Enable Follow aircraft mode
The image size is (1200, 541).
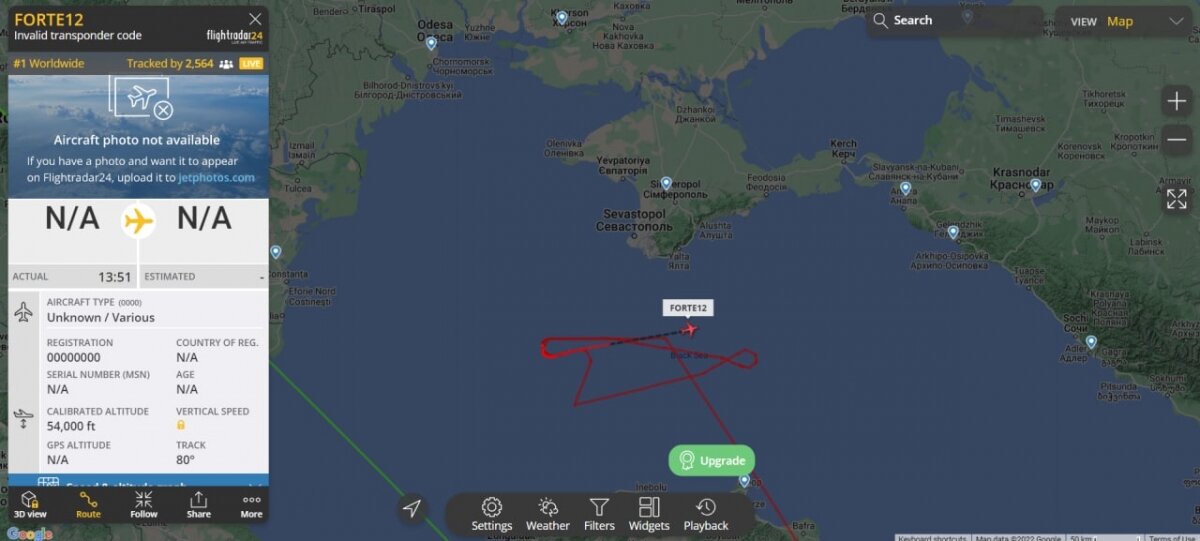(144, 503)
